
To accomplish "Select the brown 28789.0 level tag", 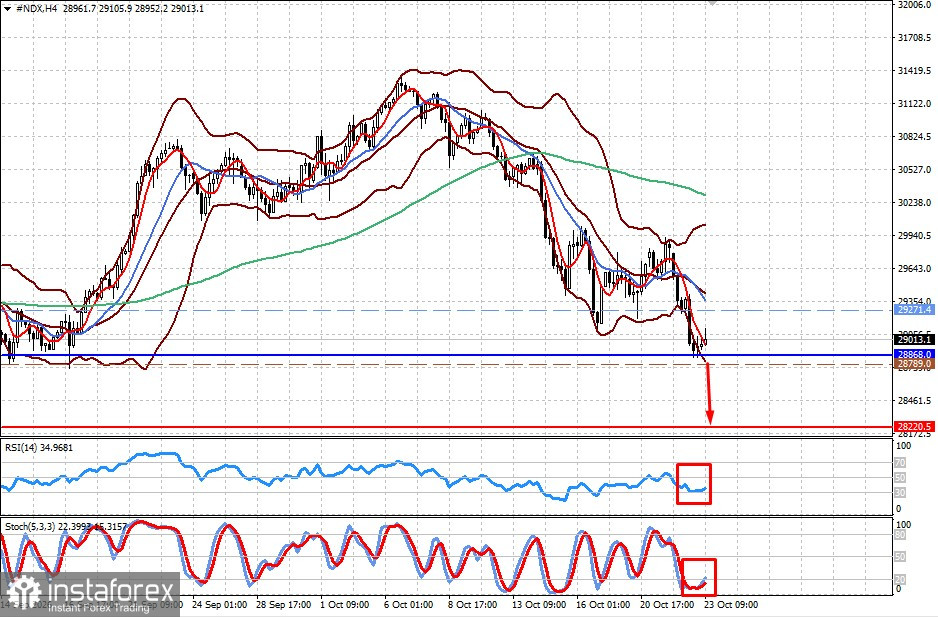I will click(x=915, y=363).
